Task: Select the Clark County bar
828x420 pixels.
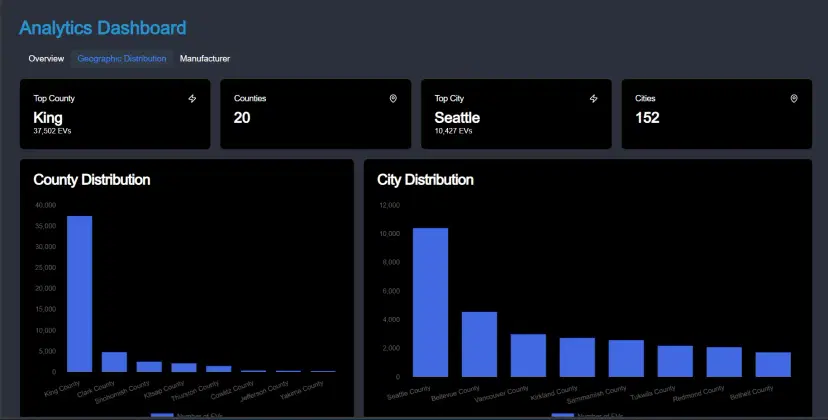Action: pyautogui.click(x=115, y=362)
